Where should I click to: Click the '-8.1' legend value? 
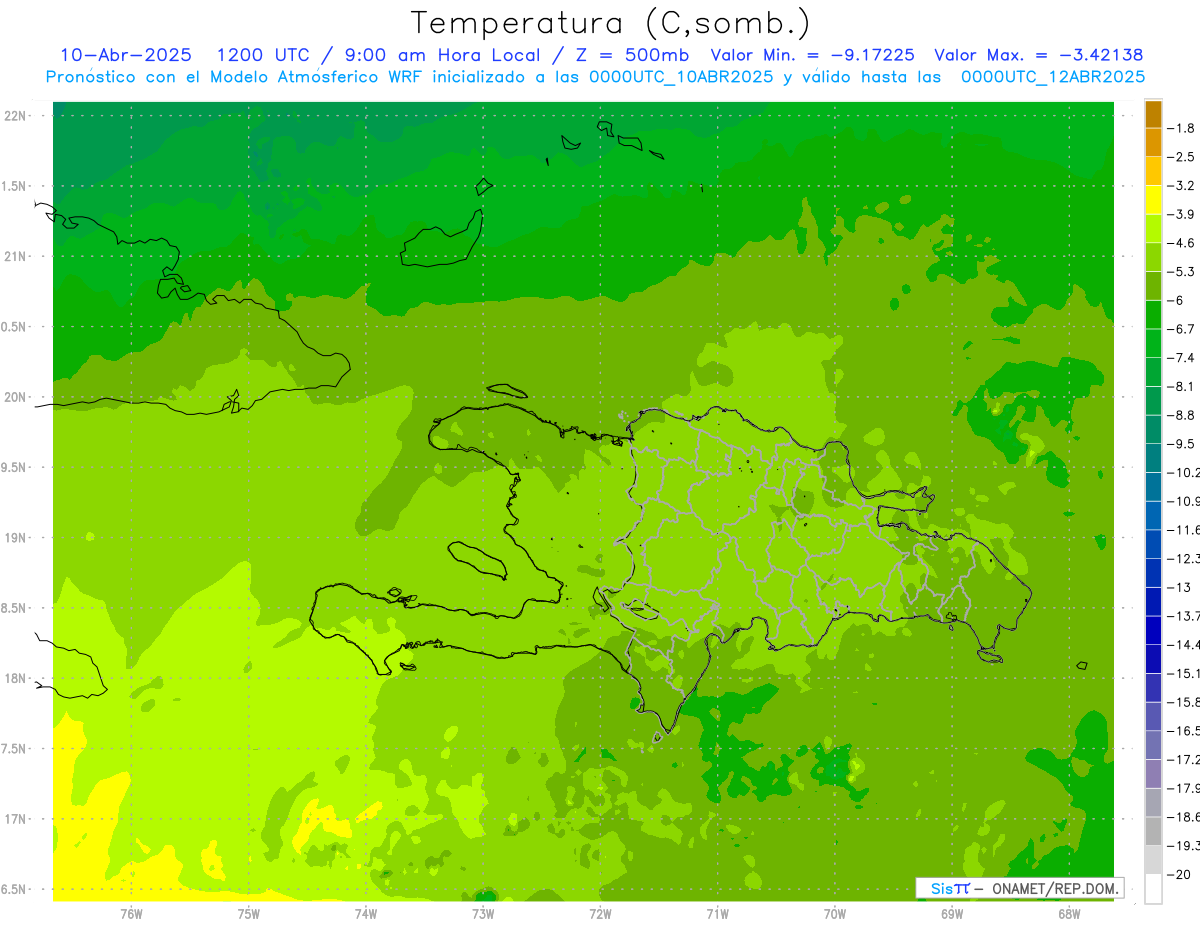[x=1182, y=387]
